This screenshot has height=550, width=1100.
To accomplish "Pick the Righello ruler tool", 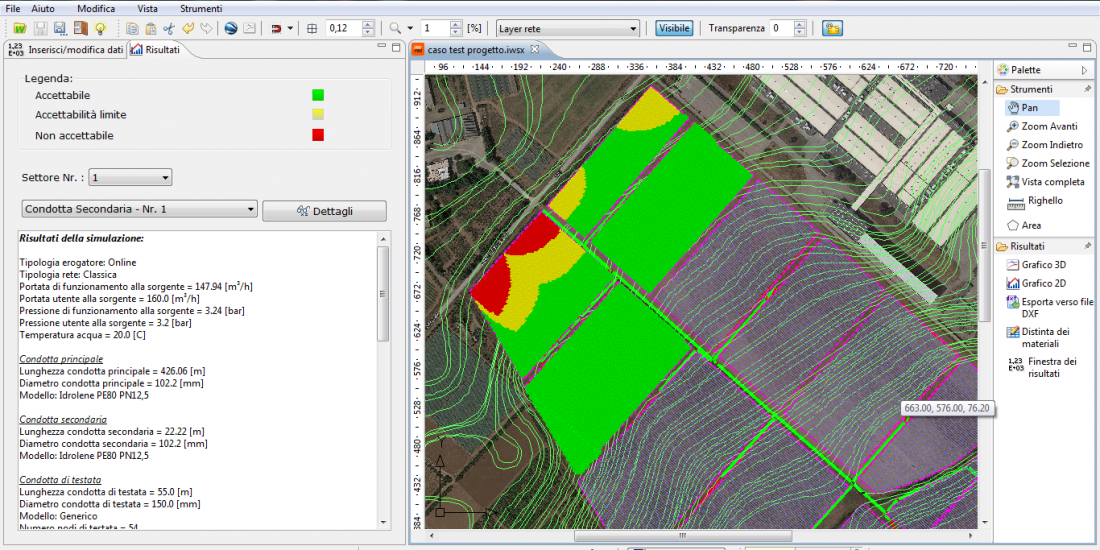I will coord(1044,201).
